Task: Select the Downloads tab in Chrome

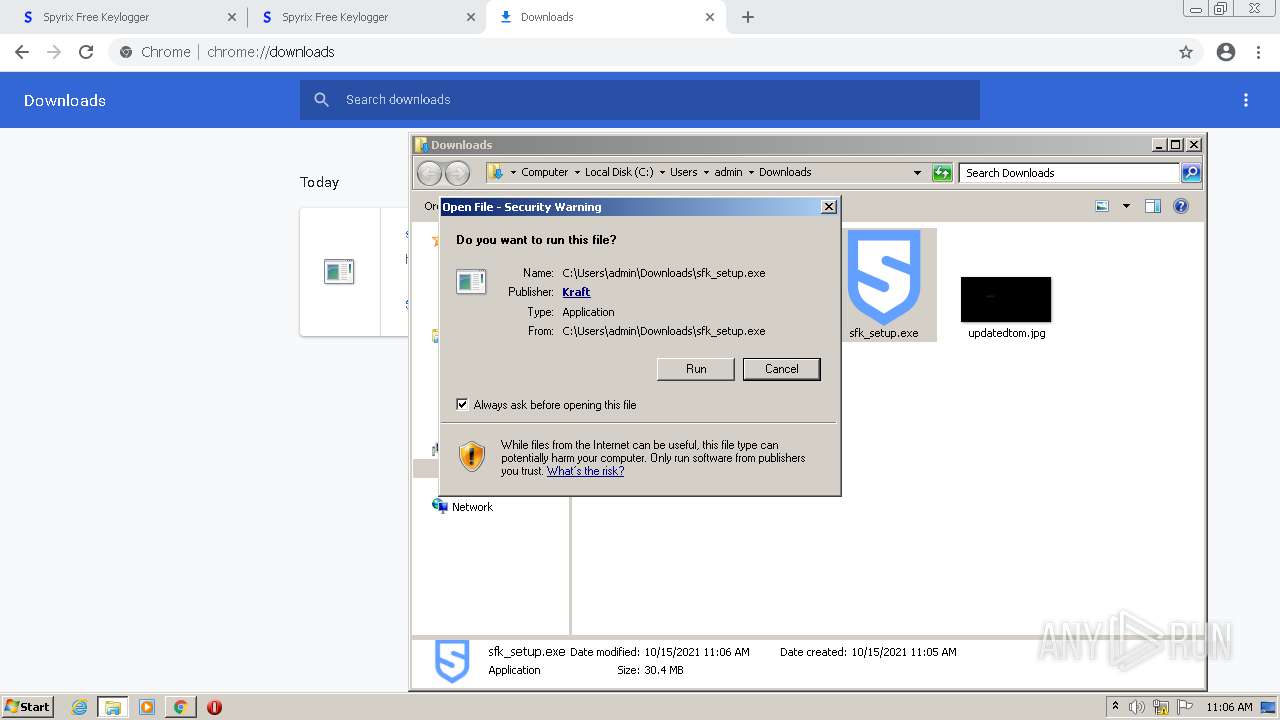Action: point(605,17)
